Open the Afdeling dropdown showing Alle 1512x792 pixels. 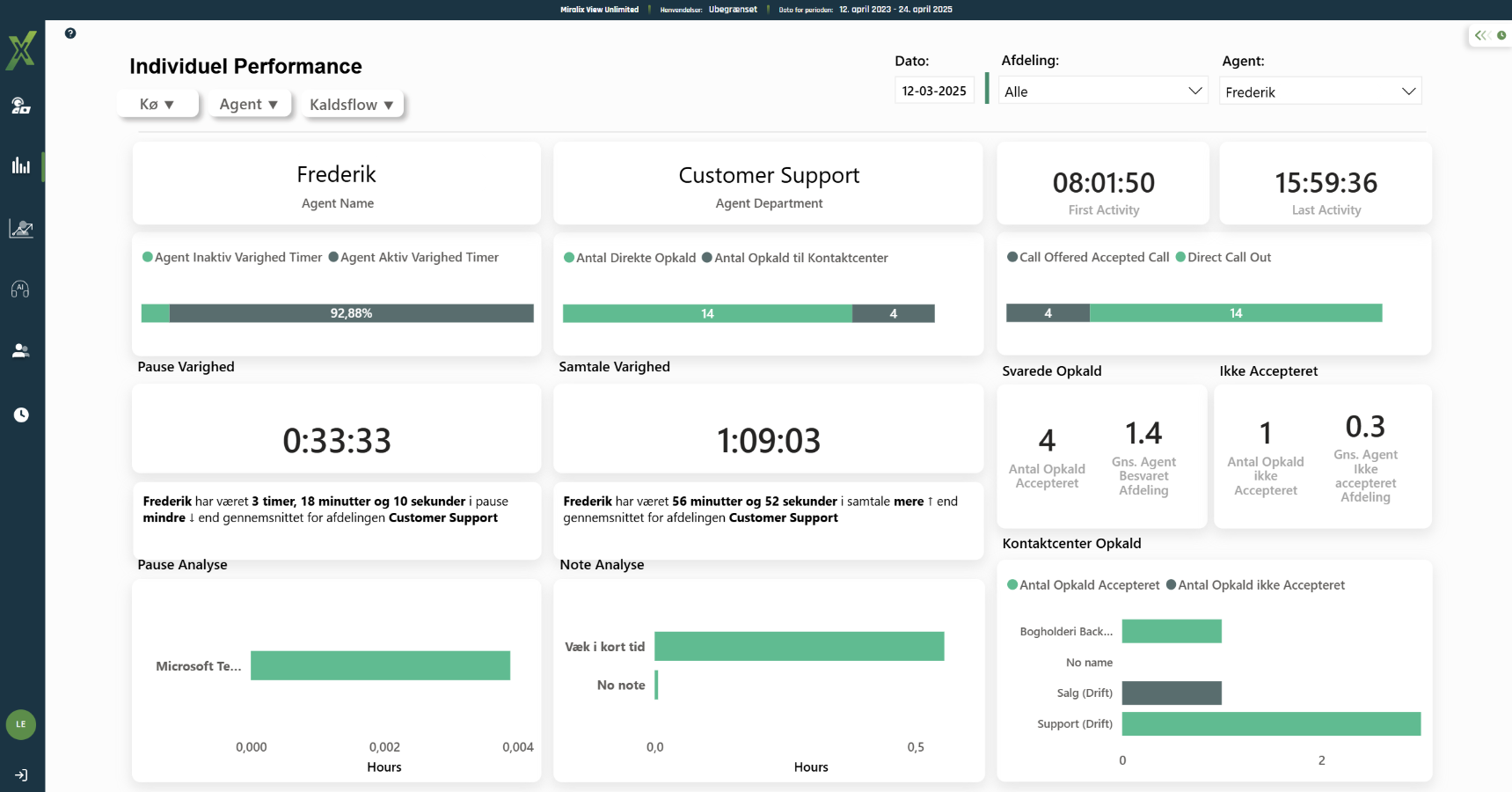pyautogui.click(x=1102, y=92)
